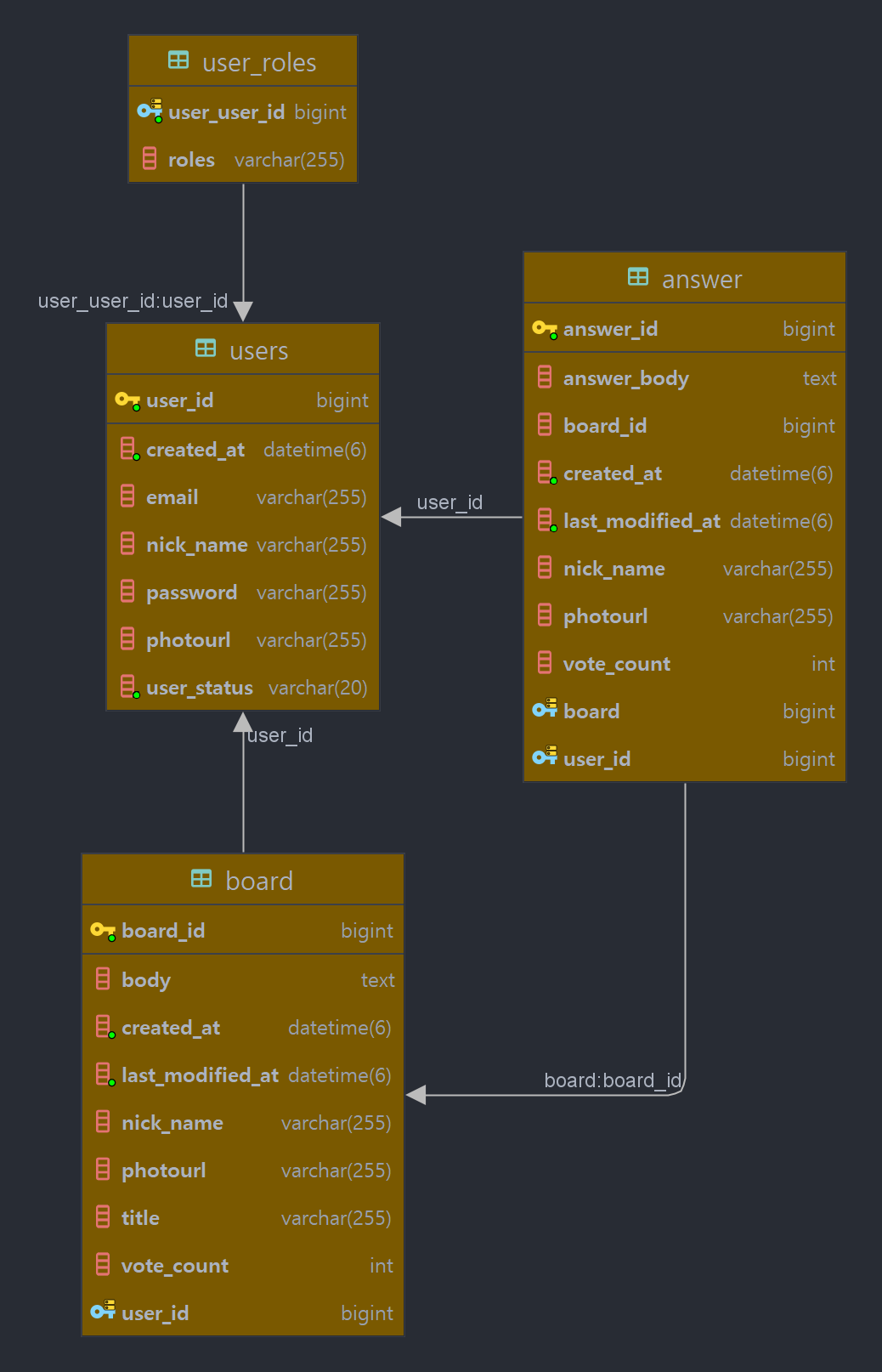Click the foreign key icon of board's user_id

point(103,1310)
